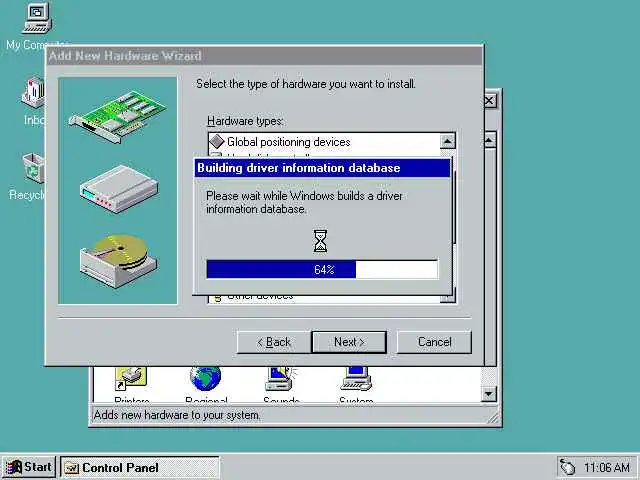Image resolution: width=640 pixels, height=480 pixels.
Task: Open the Inbox desktop icon
Action: [33, 93]
